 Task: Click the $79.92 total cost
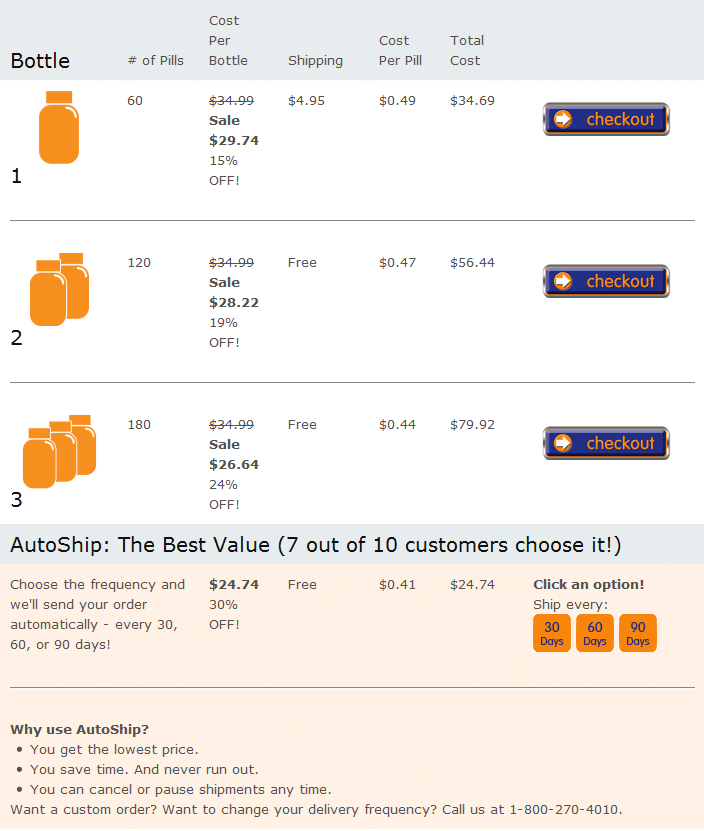coord(472,425)
